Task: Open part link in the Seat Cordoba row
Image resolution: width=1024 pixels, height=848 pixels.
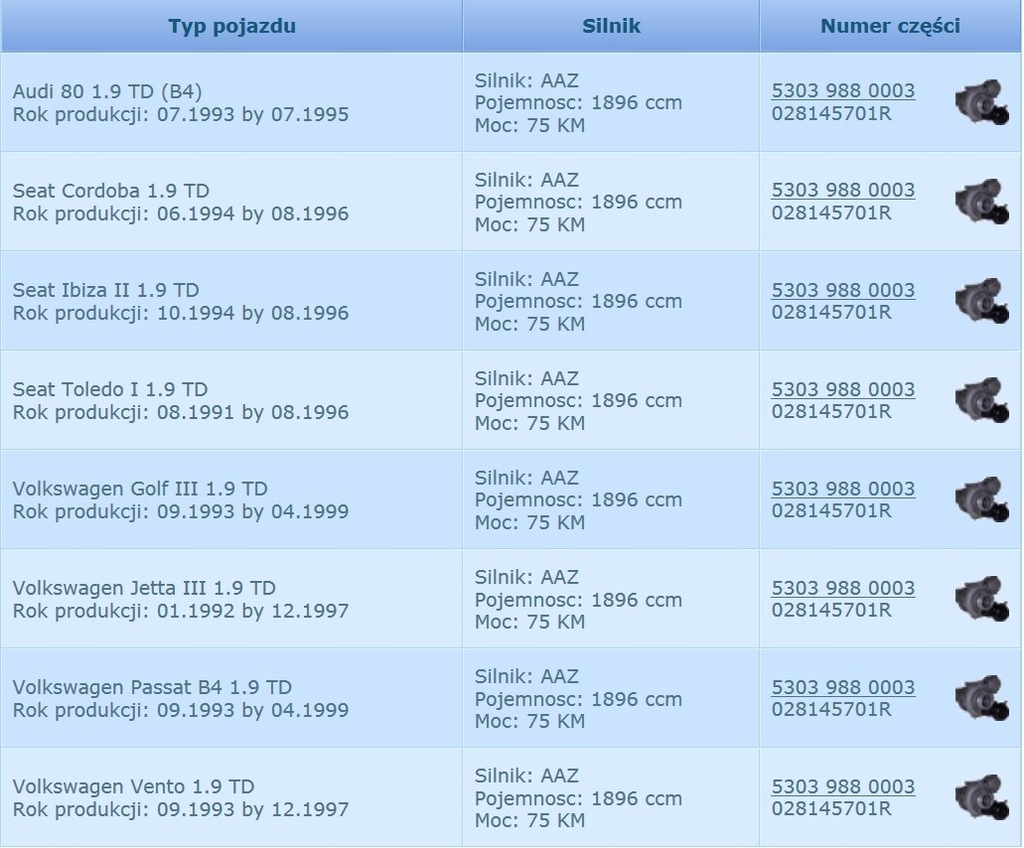Action: pos(843,189)
